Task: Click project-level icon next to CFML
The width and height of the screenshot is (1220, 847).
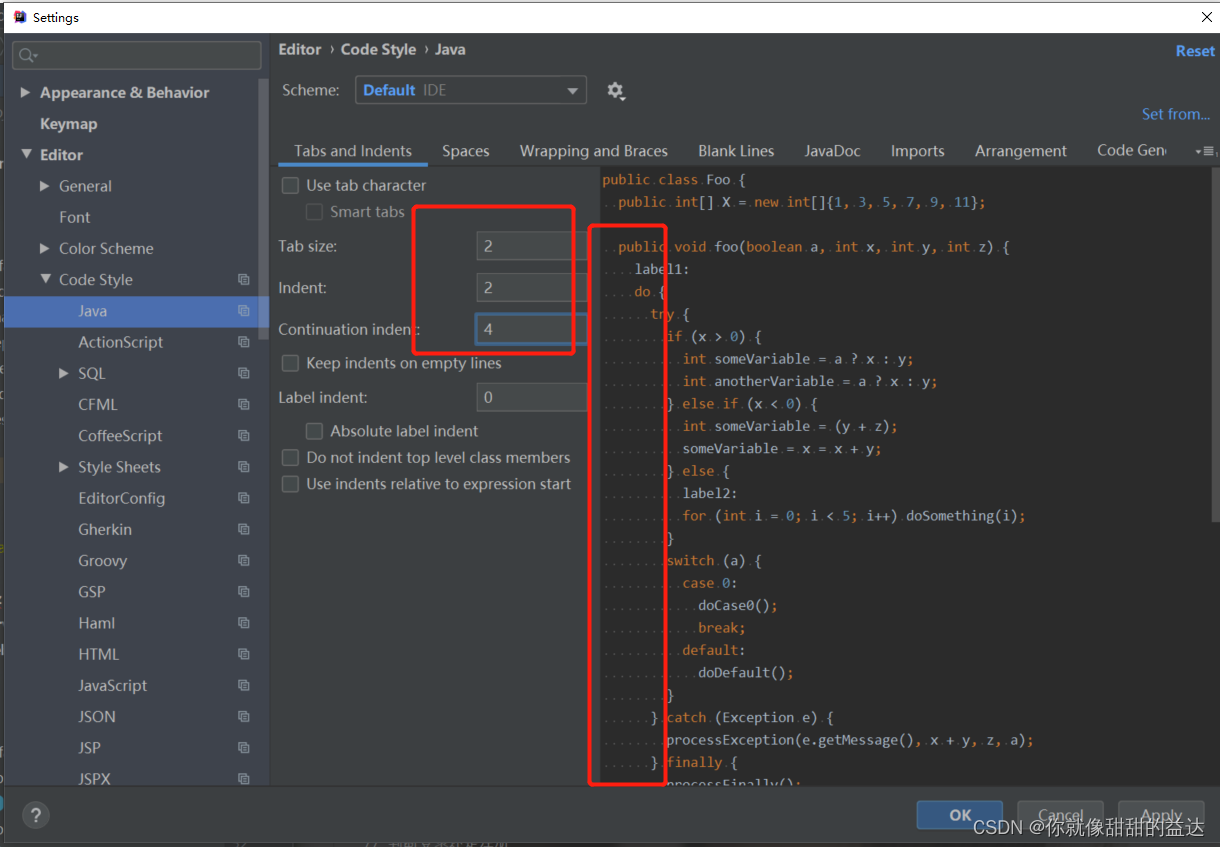Action: (x=243, y=404)
